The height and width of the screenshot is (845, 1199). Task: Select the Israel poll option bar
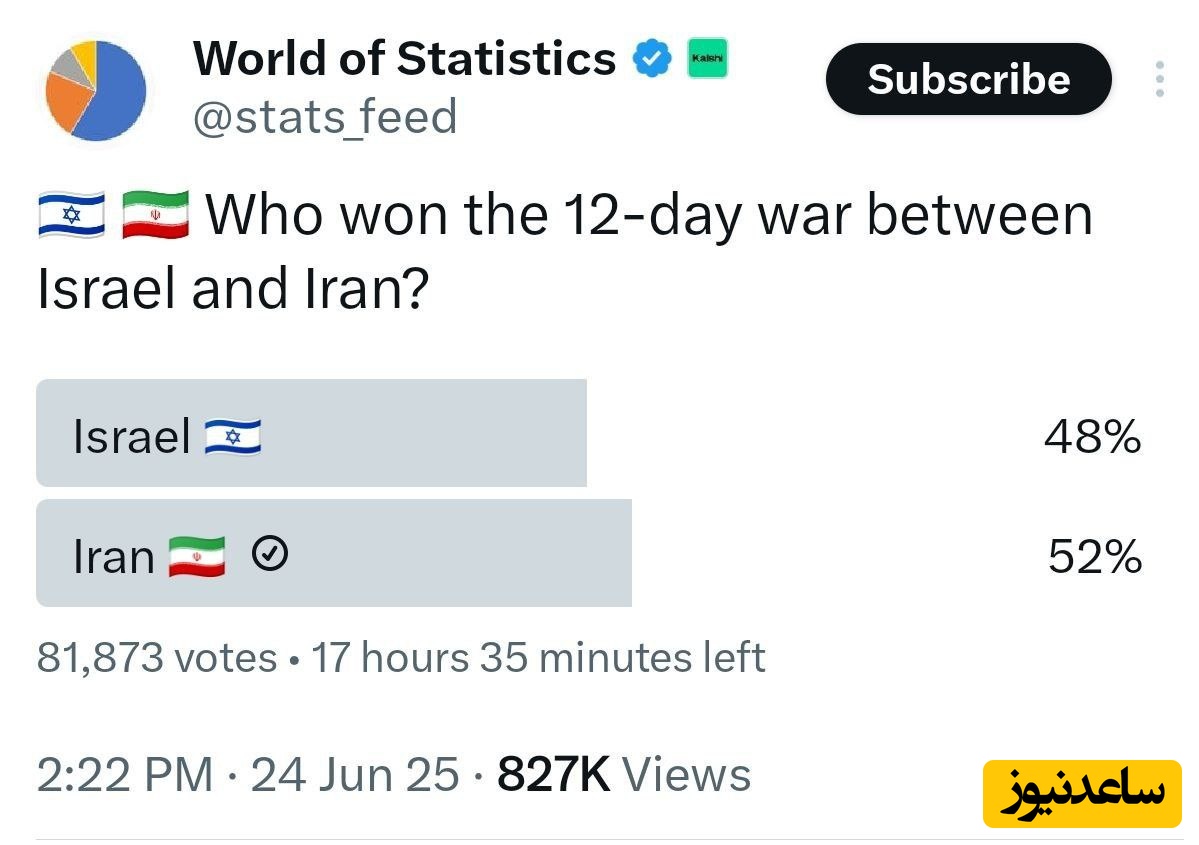pyautogui.click(x=311, y=433)
